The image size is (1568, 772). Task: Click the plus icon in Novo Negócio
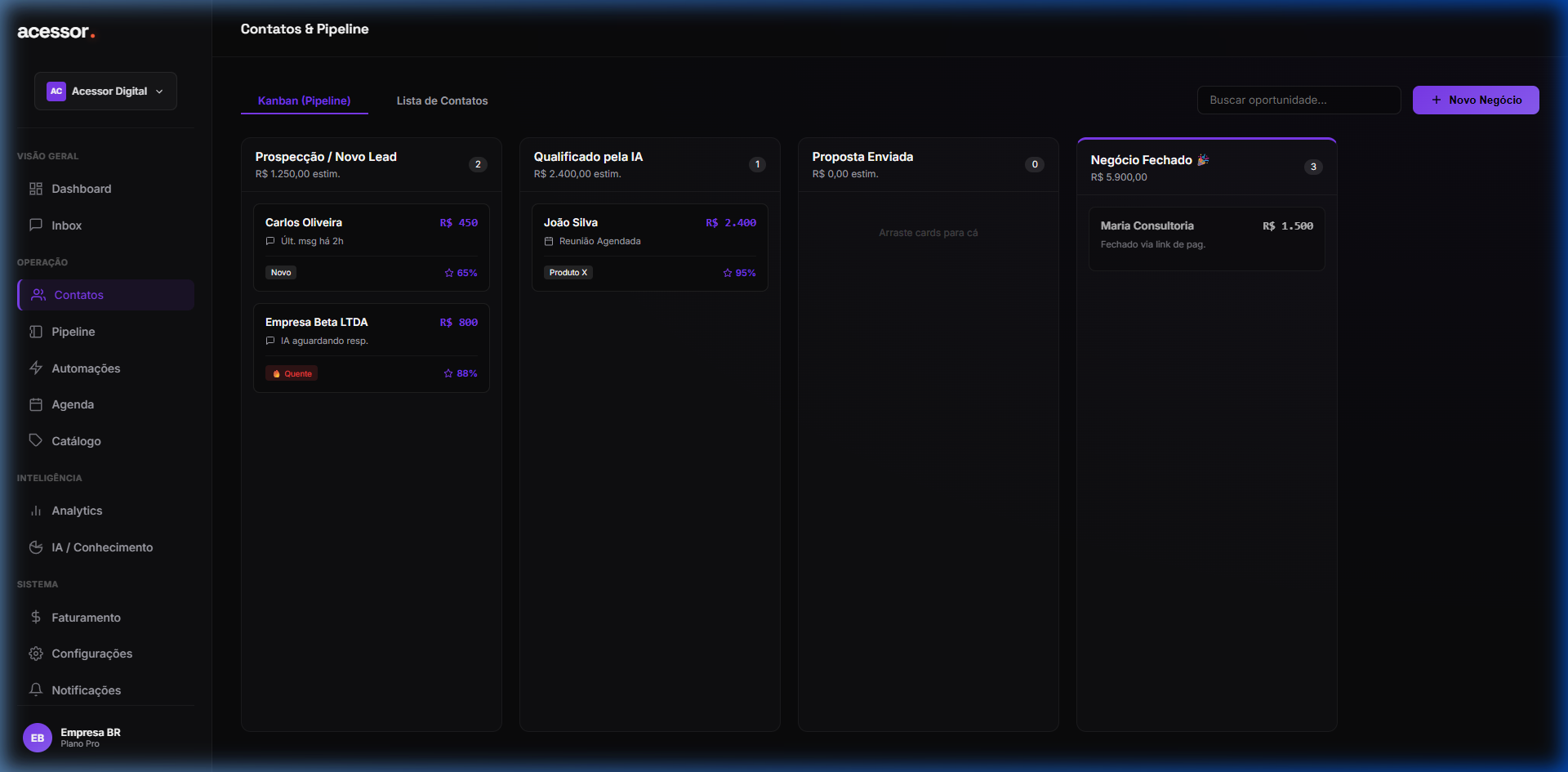(x=1437, y=100)
